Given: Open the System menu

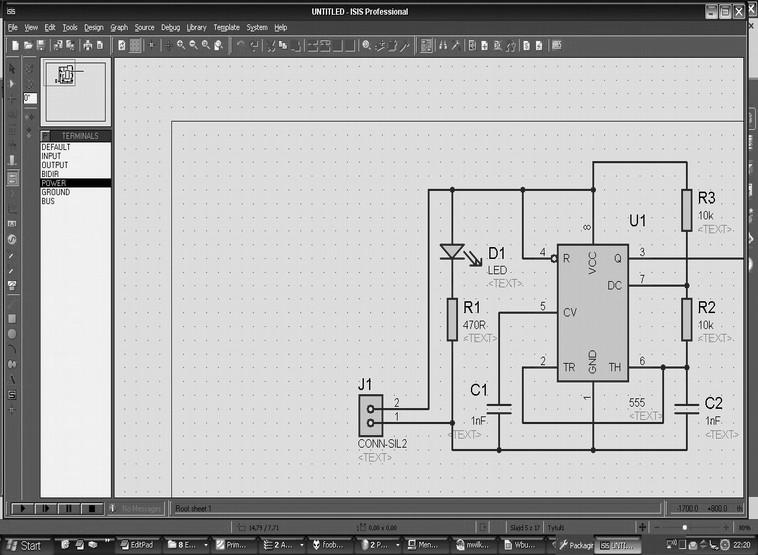Looking at the screenshot, I should coord(257,28).
